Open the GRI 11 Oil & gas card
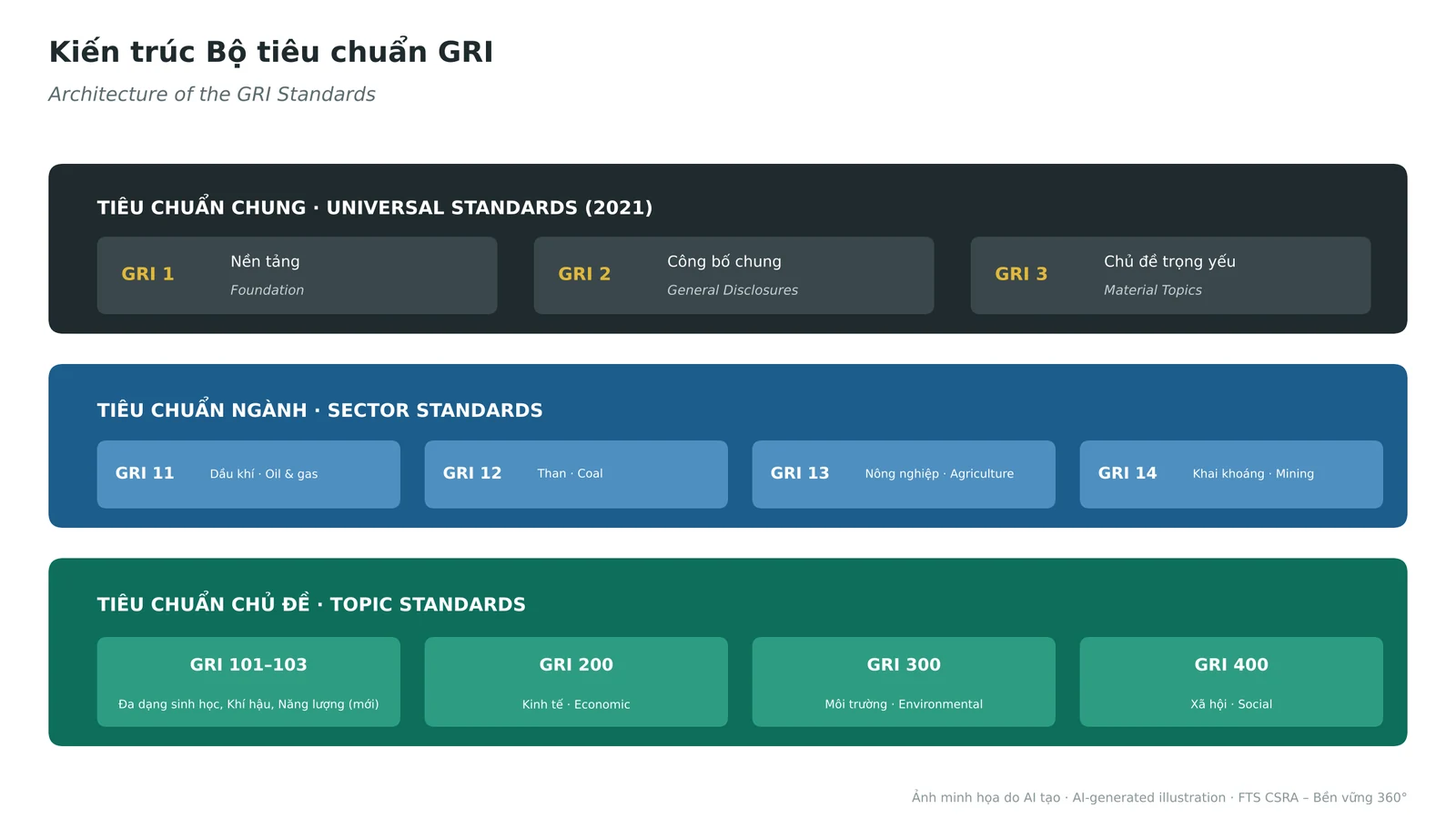The image size is (1456, 819). point(248,474)
